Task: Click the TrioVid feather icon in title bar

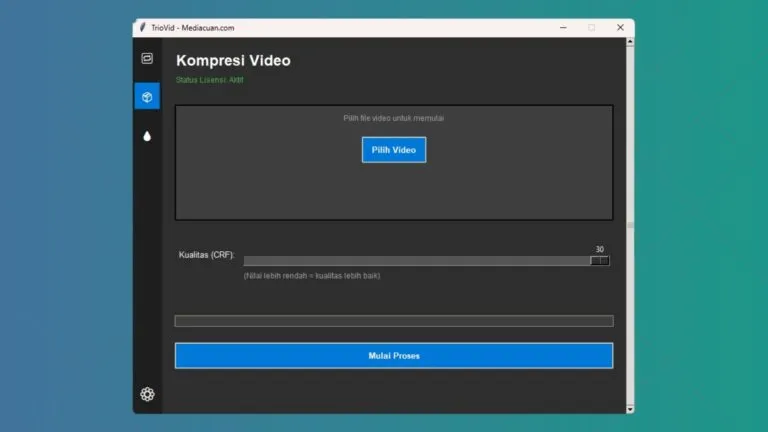Action: pos(143,27)
